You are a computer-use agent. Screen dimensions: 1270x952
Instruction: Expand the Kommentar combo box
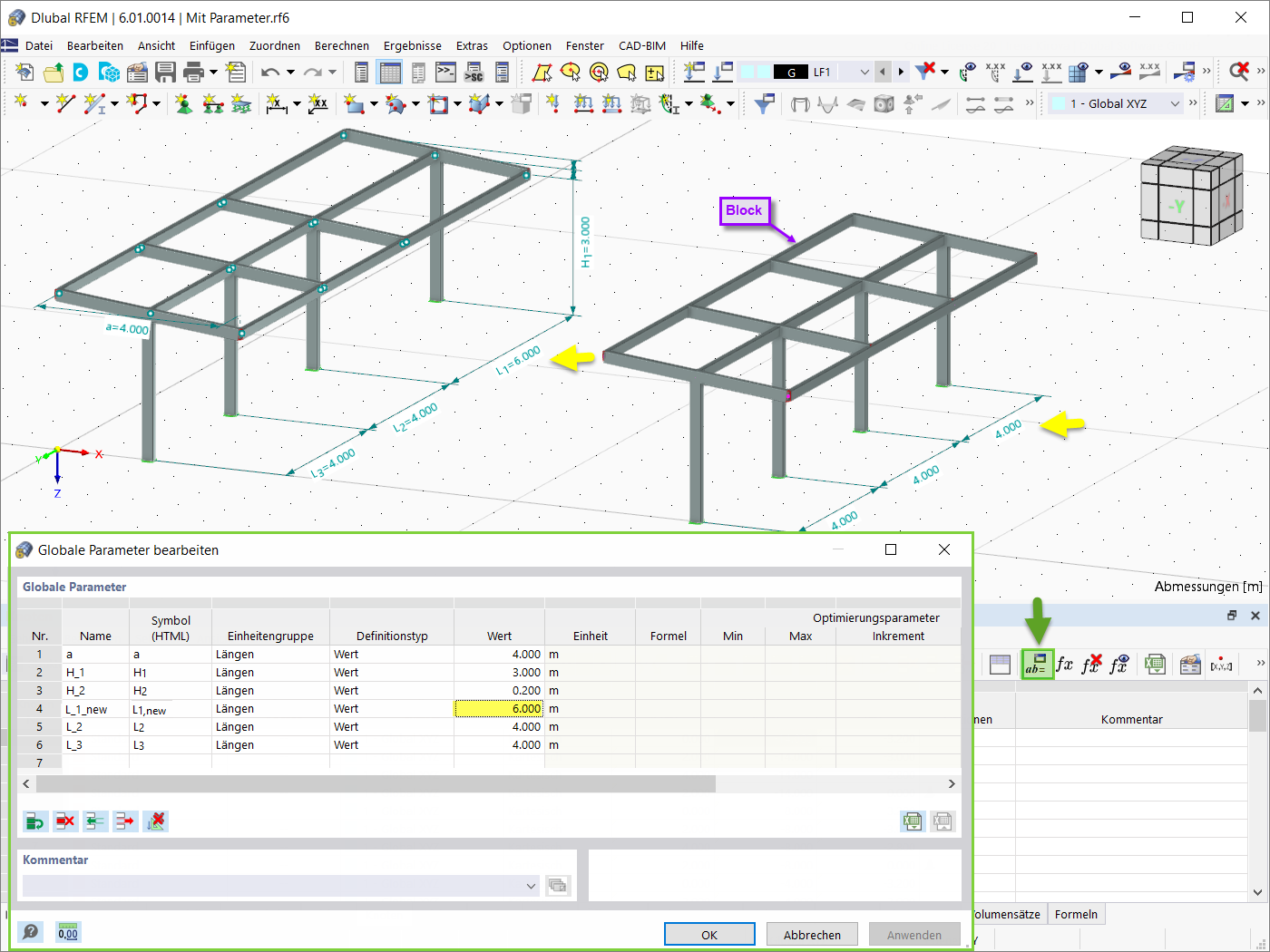coord(532,886)
